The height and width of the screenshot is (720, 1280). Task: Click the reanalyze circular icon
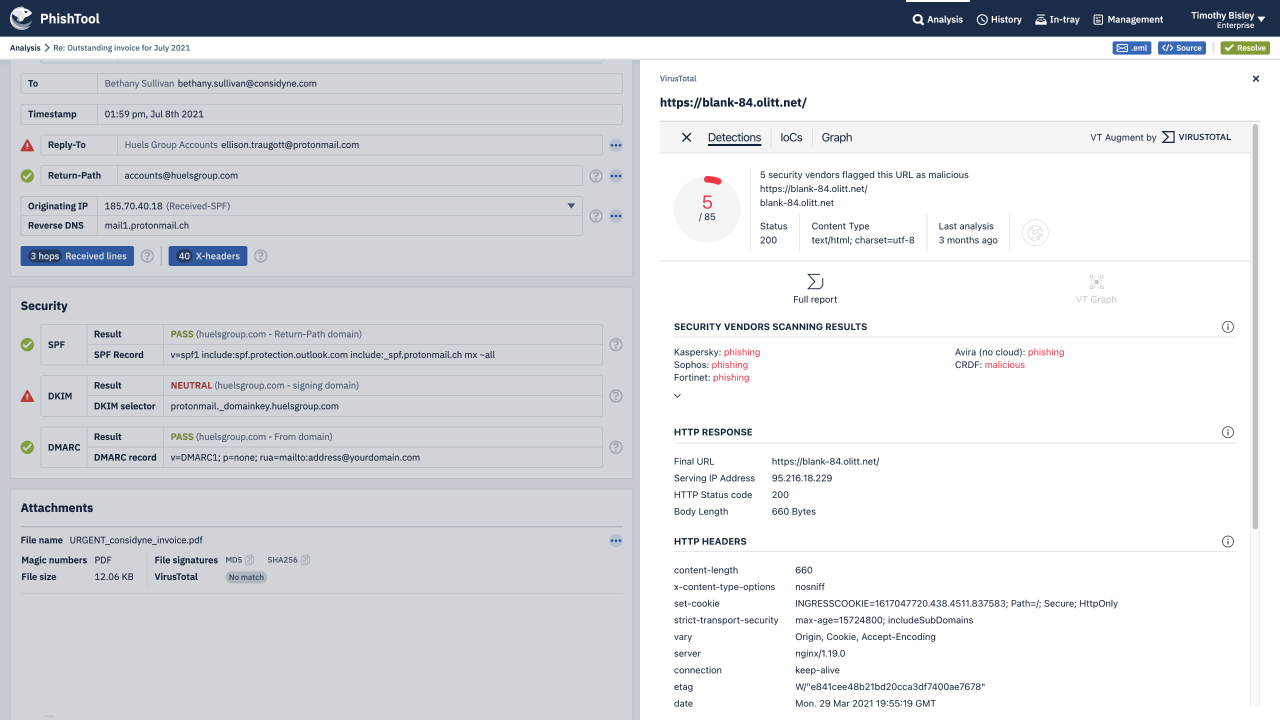[x=1035, y=233]
